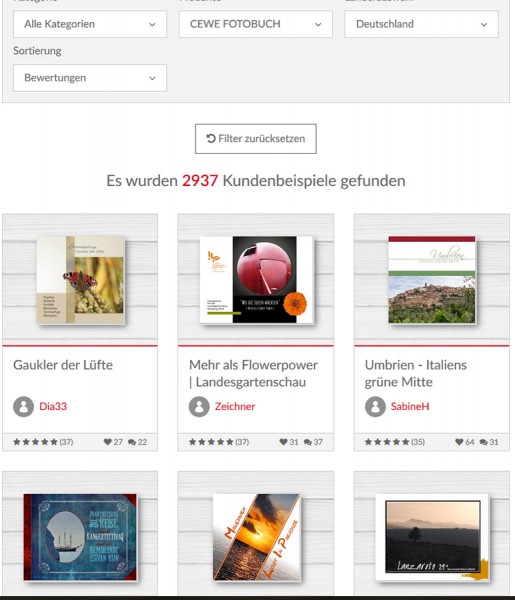The width and height of the screenshot is (515, 600).
Task: Click the heart icon showing 64 likes
Action: (x=459, y=442)
